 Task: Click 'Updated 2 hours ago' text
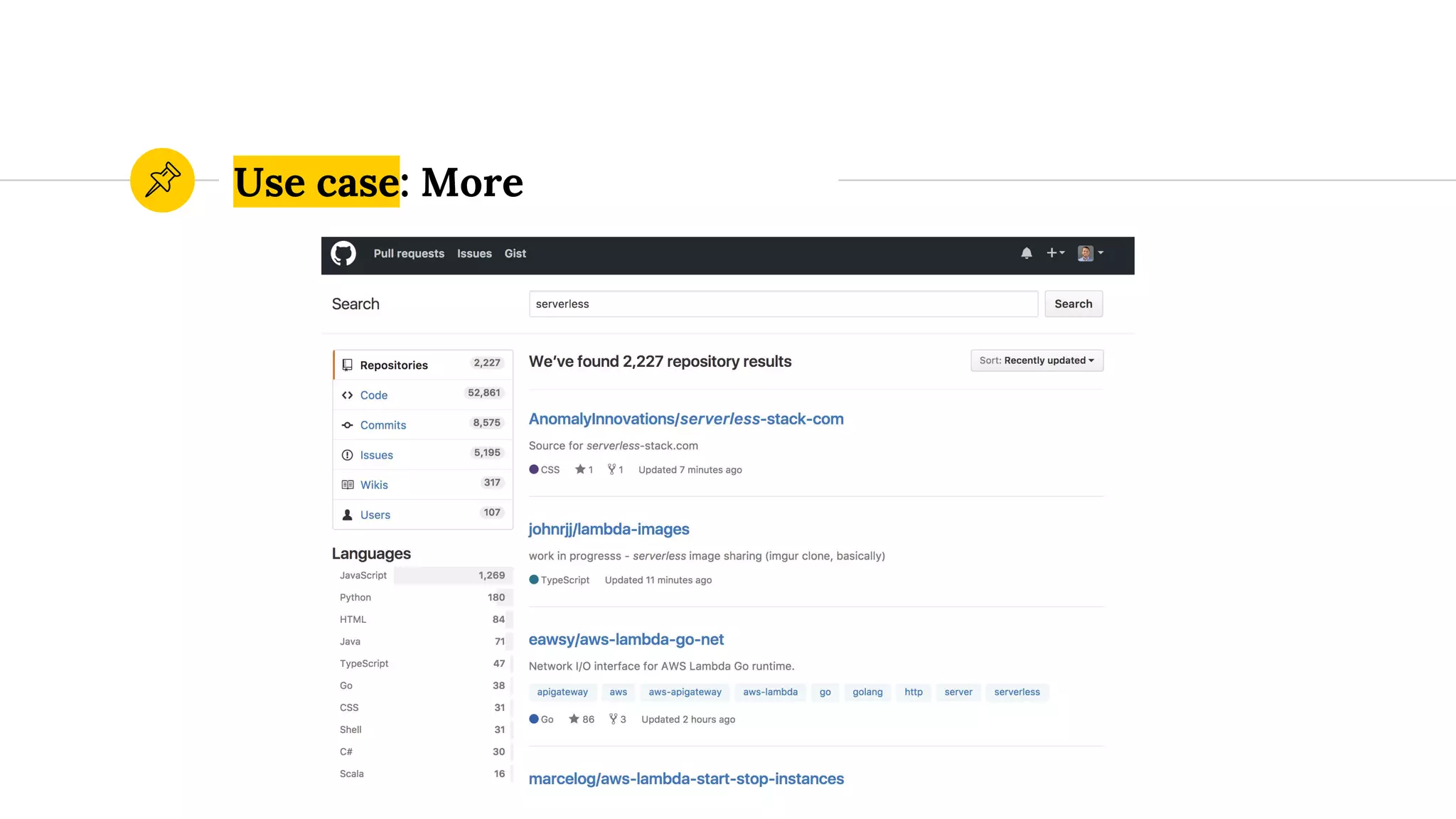tap(688, 719)
